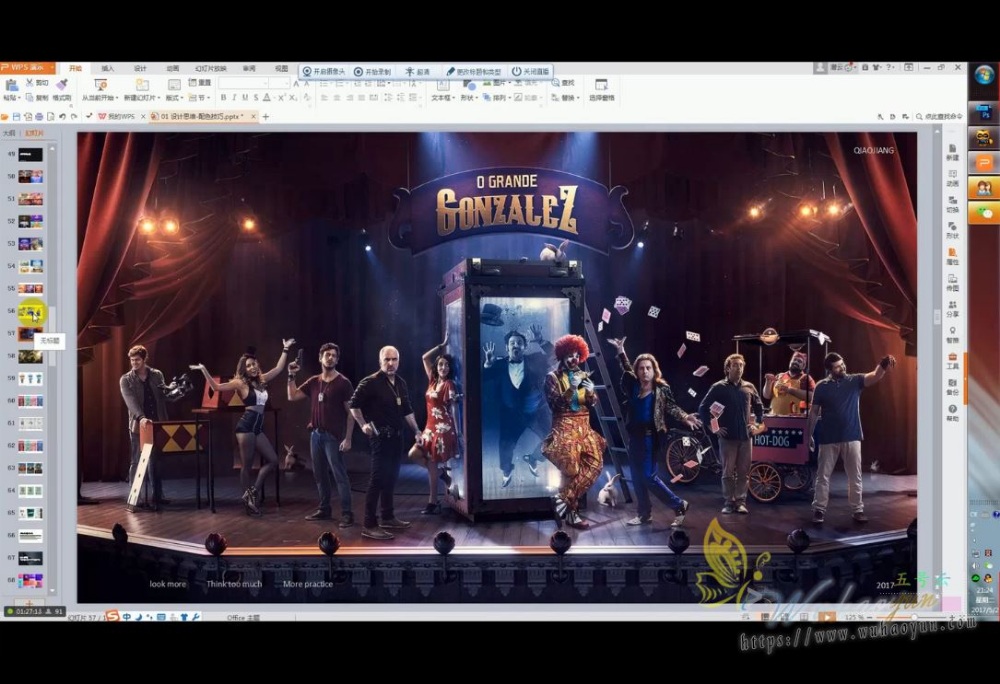Switch to the 动画 (Animation) ribbon tab
The width and height of the screenshot is (1000, 684).
(172, 68)
